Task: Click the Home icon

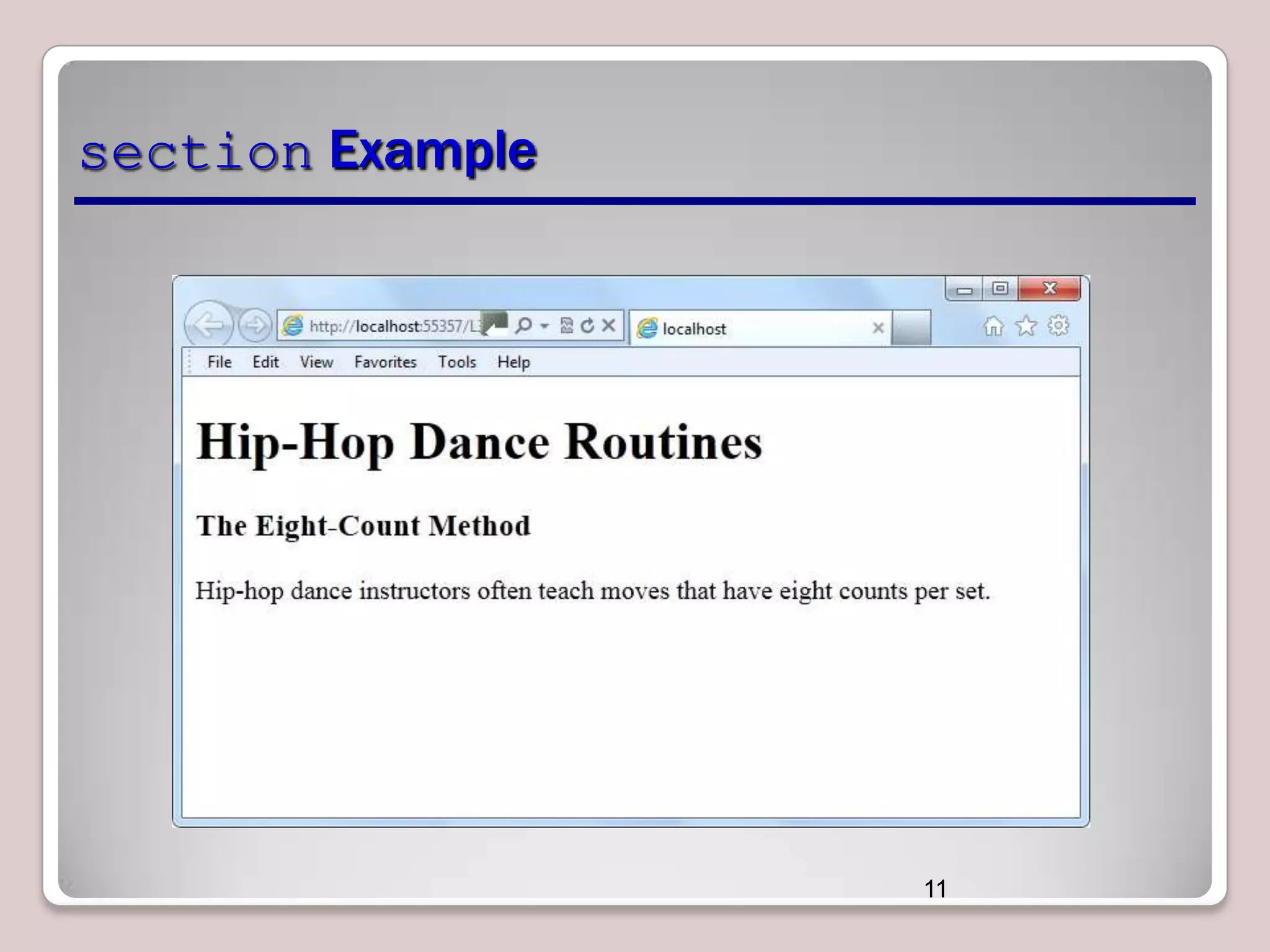Action: coord(993,325)
